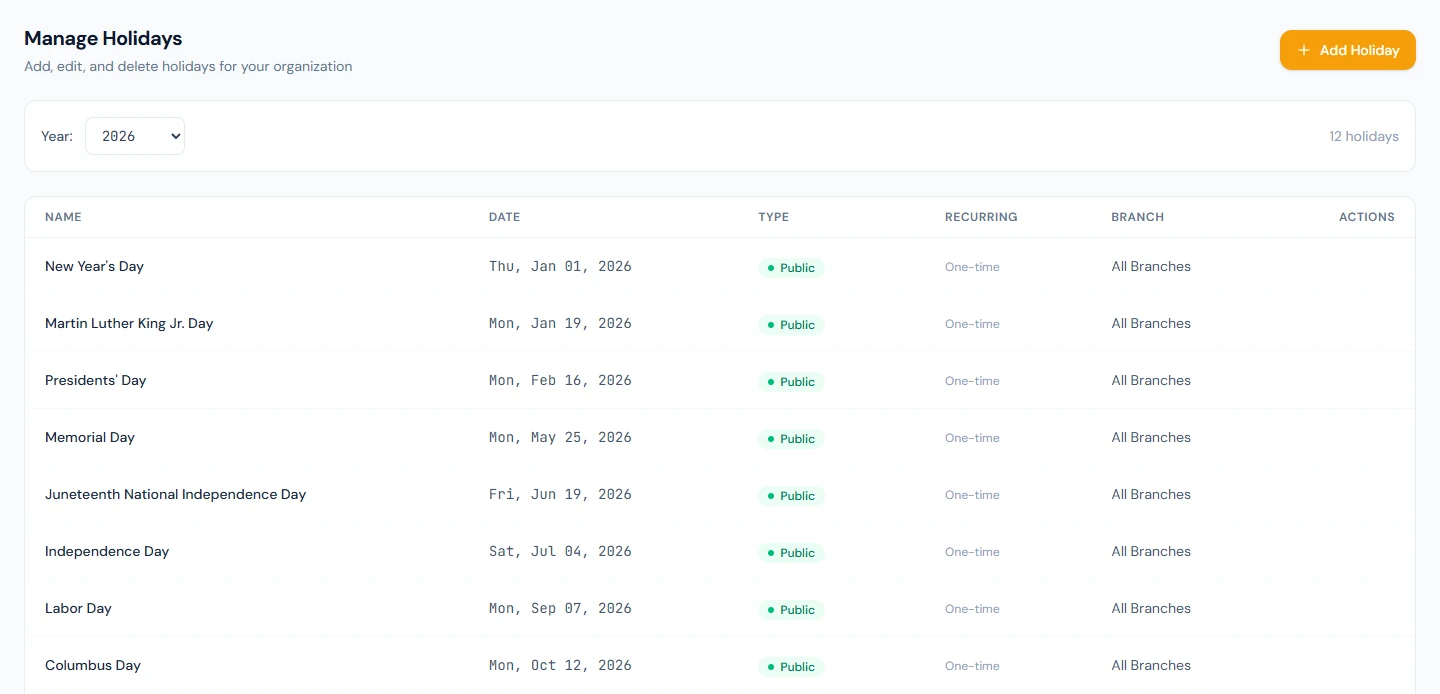Viewport: 1440px width, 694px height.
Task: Select the Labor Day holiday name
Action: [78, 608]
